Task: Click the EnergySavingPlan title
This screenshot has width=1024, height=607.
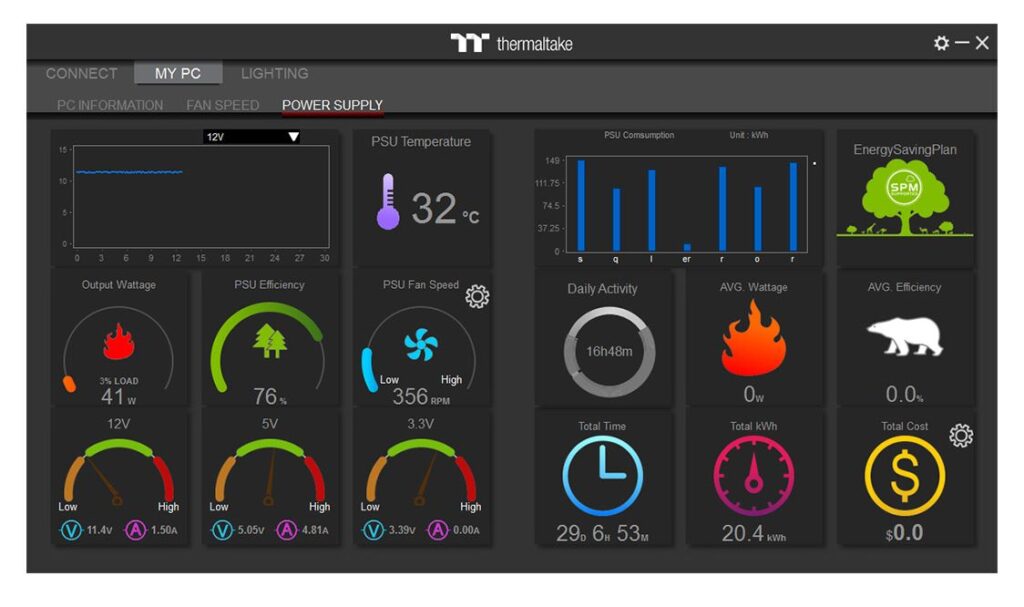Action: point(904,150)
